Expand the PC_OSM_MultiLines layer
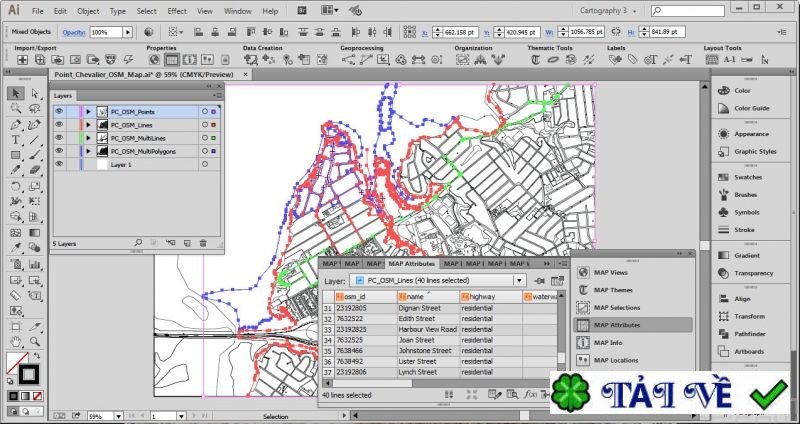This screenshot has height=424, width=800. (88, 137)
